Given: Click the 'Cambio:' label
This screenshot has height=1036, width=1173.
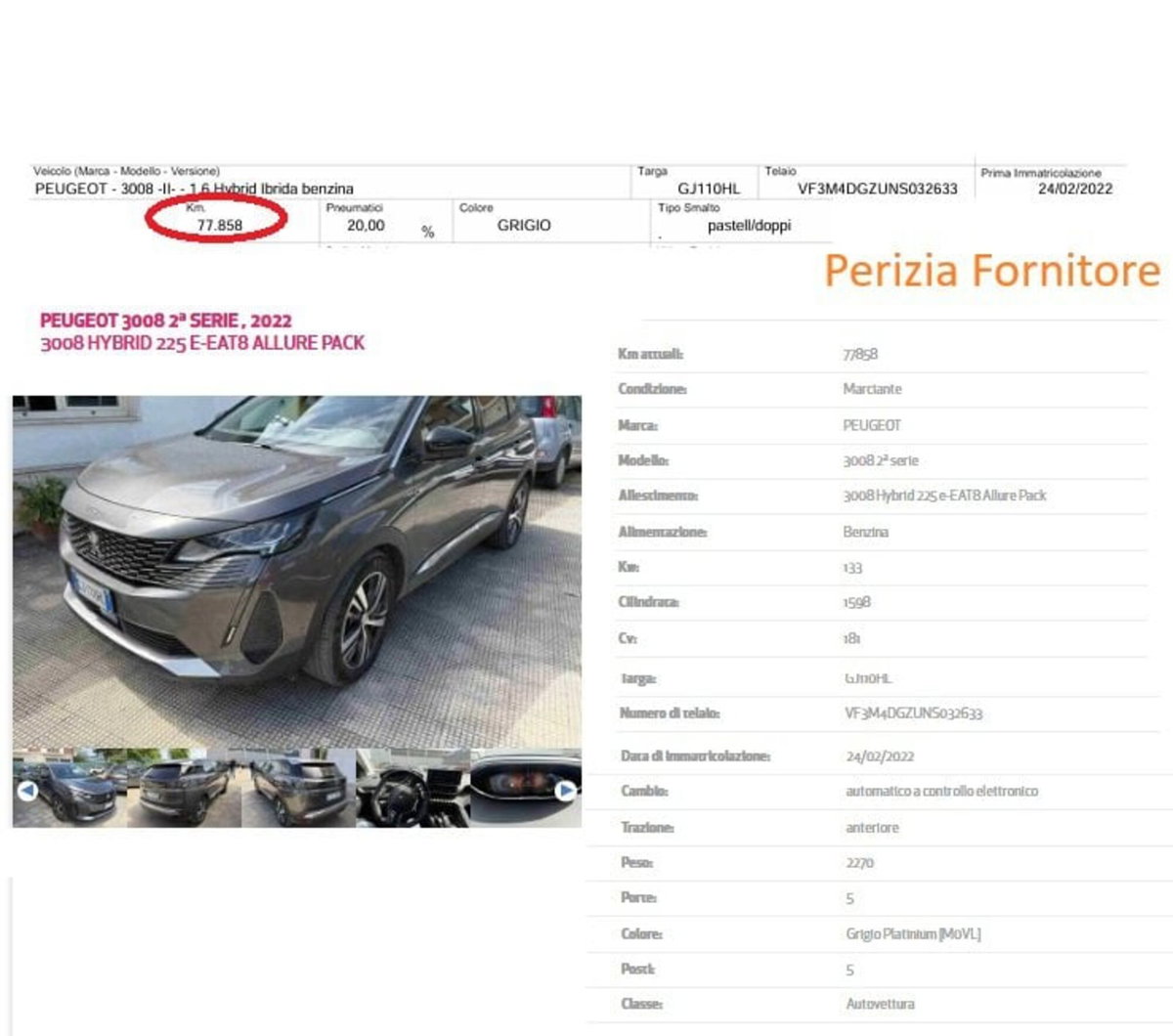Looking at the screenshot, I should pos(644,791).
